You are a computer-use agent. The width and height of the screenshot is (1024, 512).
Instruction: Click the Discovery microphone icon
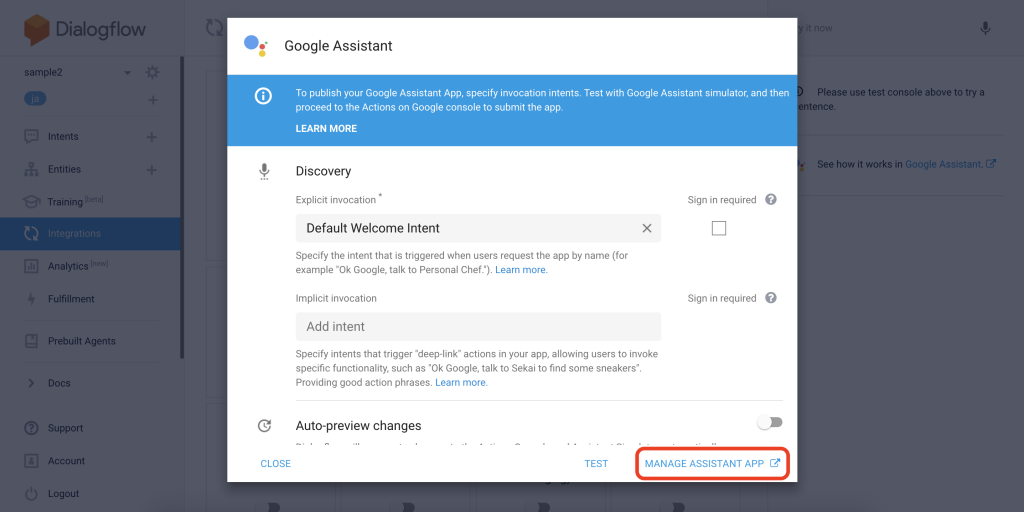pos(264,172)
